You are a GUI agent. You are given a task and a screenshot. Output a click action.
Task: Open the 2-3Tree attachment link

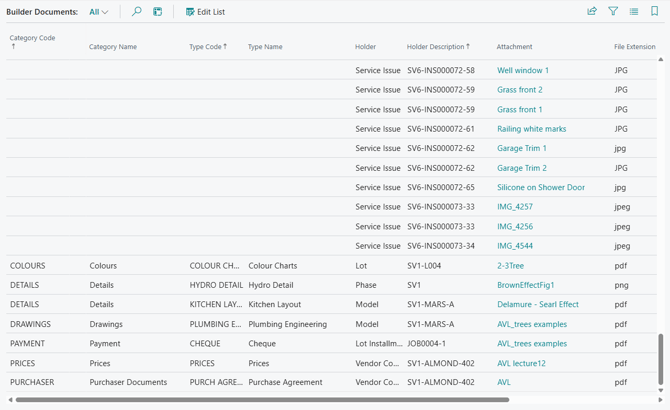(x=510, y=266)
